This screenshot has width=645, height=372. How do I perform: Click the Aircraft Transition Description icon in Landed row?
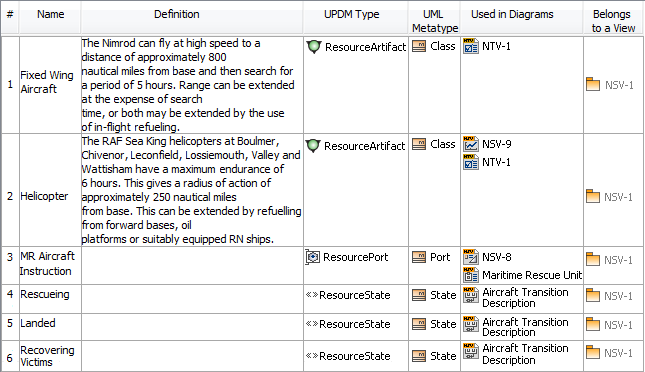(x=471, y=324)
